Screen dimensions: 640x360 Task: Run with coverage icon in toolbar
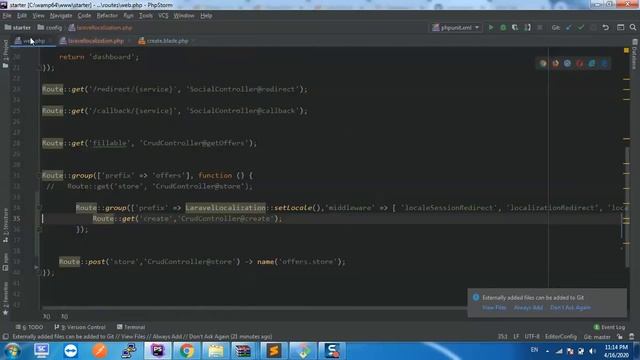515,27
